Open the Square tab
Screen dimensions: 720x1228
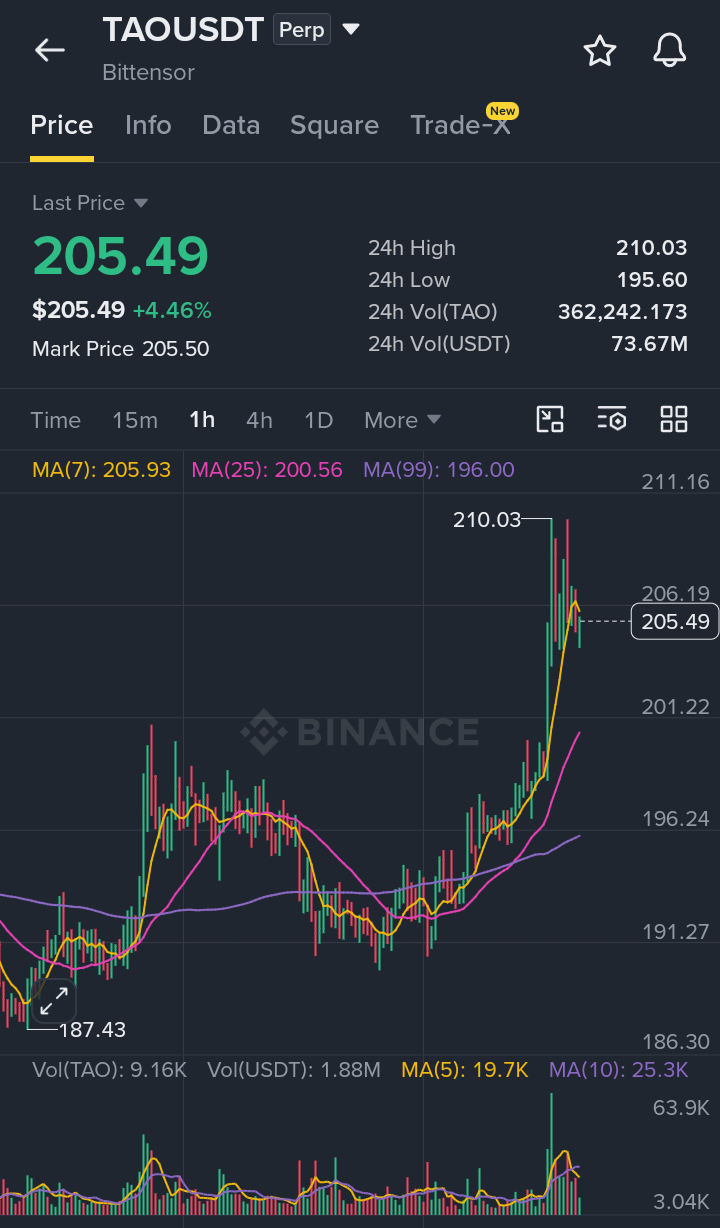click(334, 125)
